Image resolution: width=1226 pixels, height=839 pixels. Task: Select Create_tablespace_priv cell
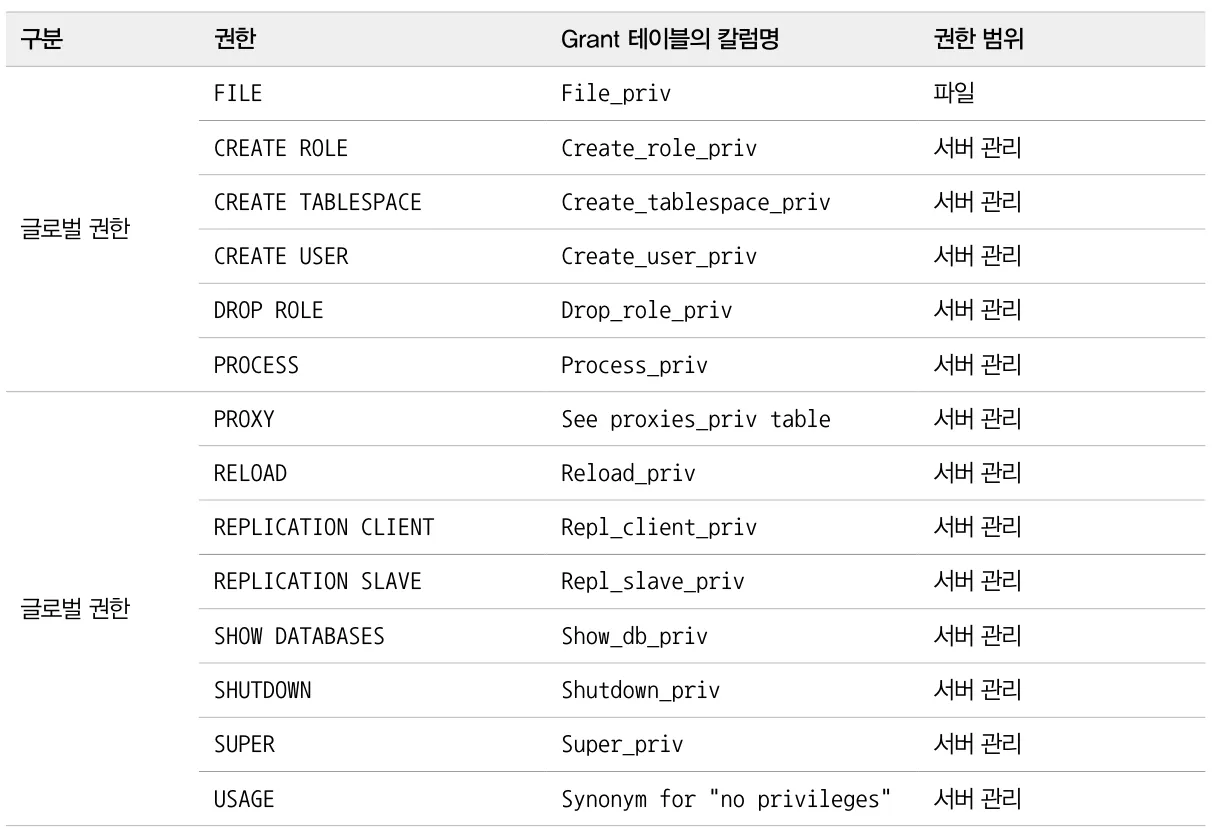point(696,203)
